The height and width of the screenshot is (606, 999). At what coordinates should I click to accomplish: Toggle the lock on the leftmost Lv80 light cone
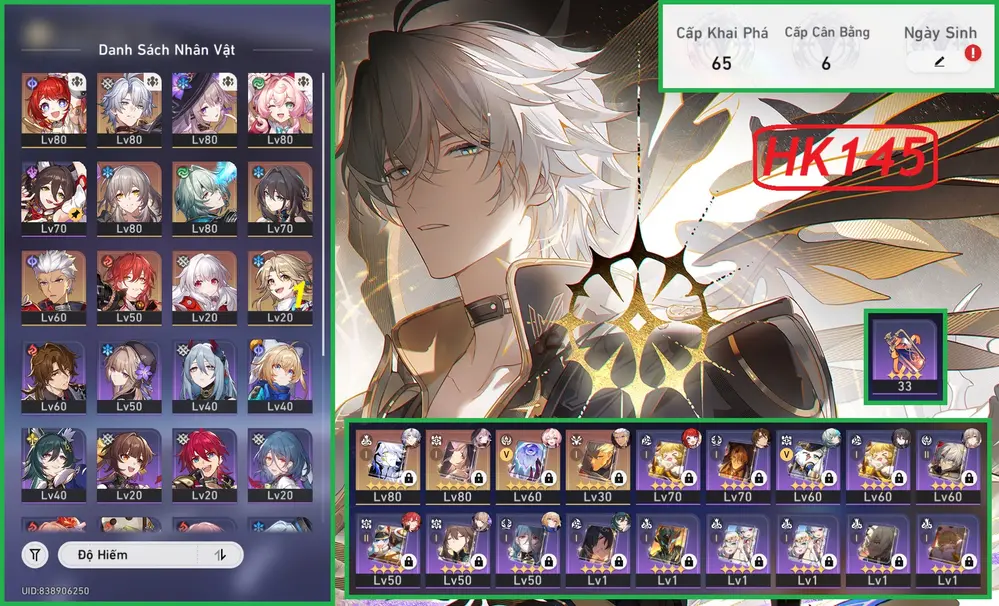tap(408, 478)
